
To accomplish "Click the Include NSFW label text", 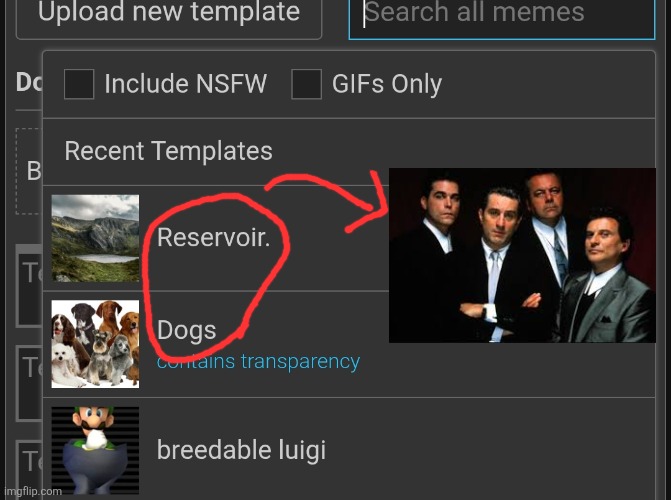I will (186, 83).
